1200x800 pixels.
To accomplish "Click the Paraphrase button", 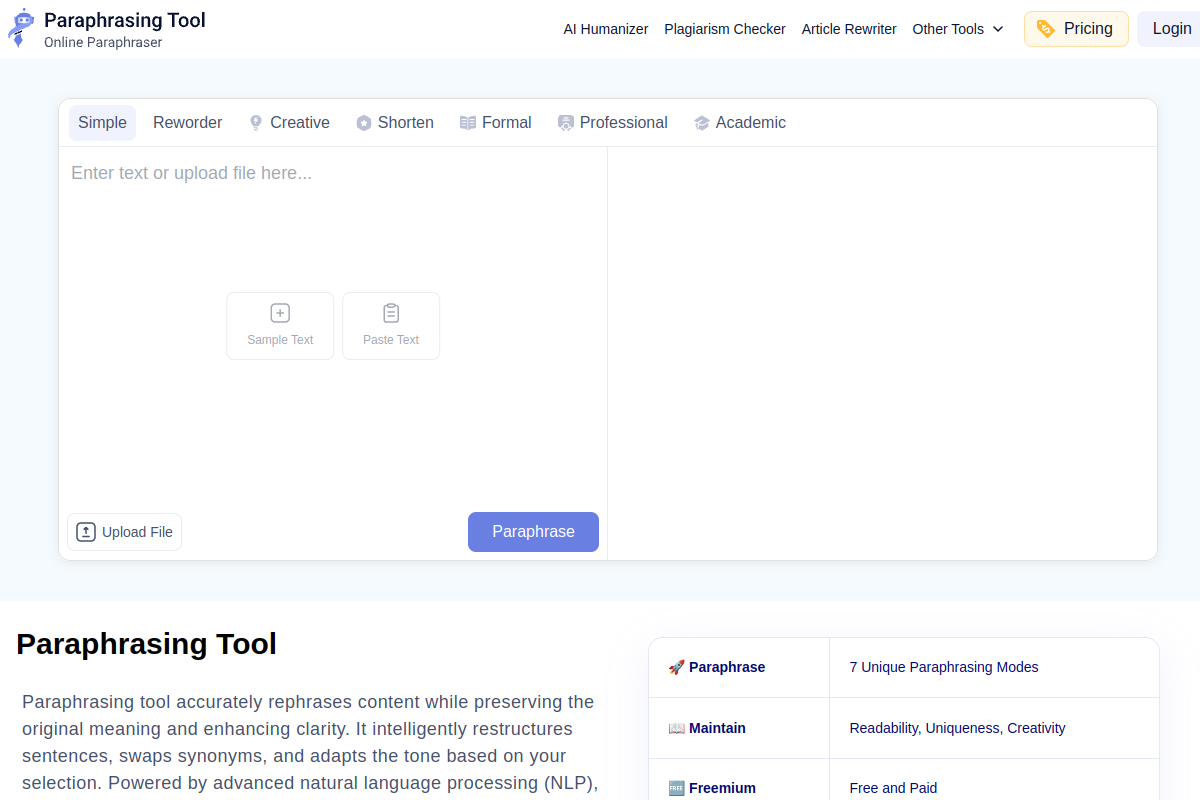I will [x=533, y=532].
